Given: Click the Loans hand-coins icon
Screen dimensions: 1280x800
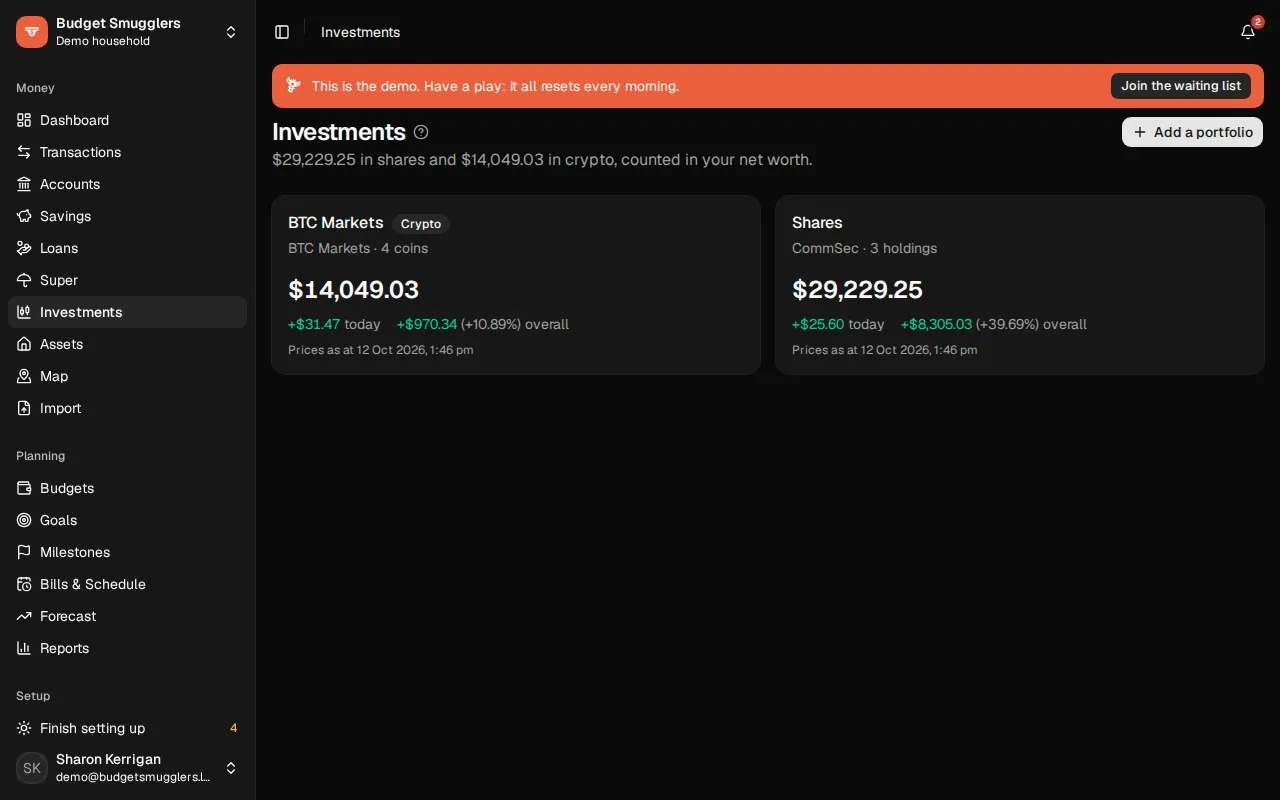Looking at the screenshot, I should 24,248.
